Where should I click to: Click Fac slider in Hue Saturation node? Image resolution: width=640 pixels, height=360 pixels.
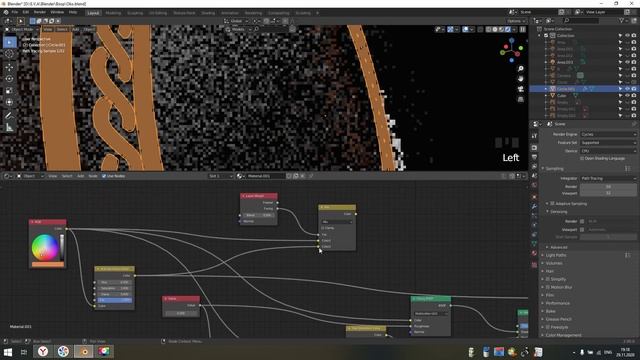(115, 300)
